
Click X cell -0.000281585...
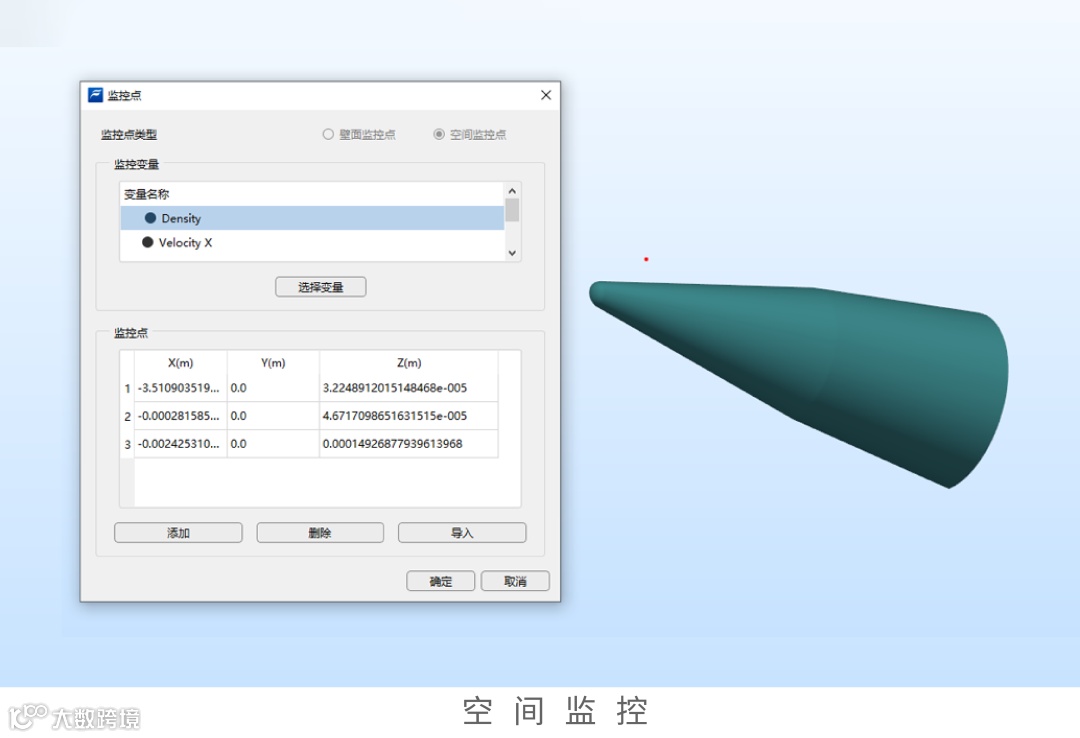click(x=180, y=416)
